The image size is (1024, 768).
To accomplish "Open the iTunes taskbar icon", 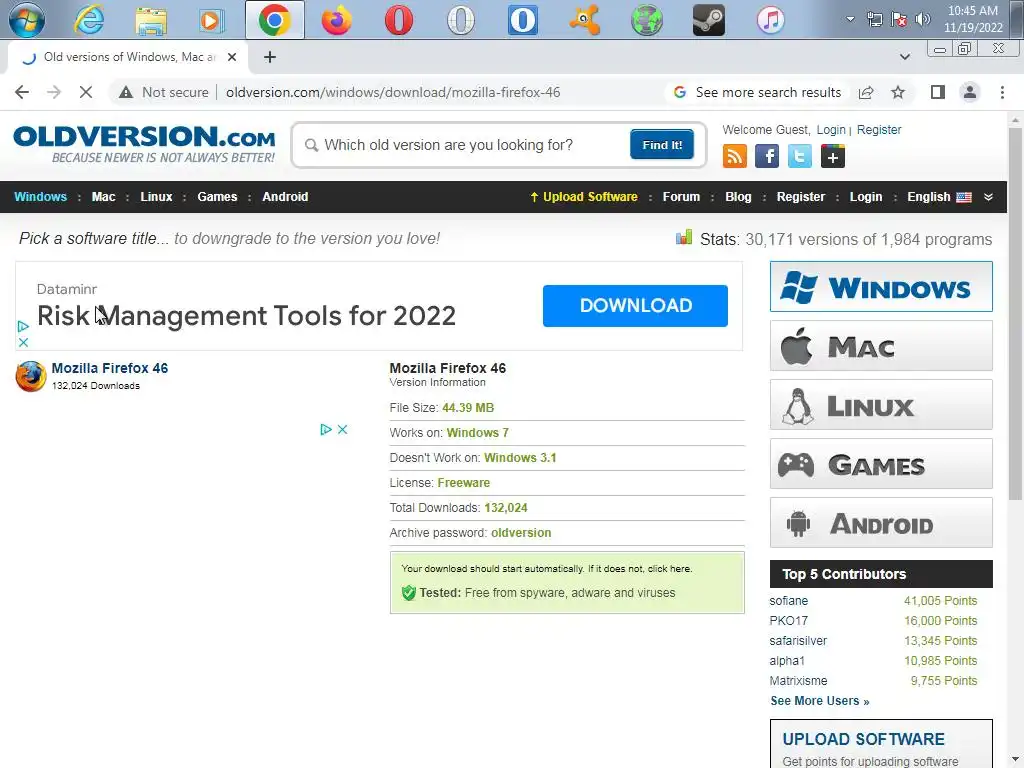I will [x=771, y=20].
